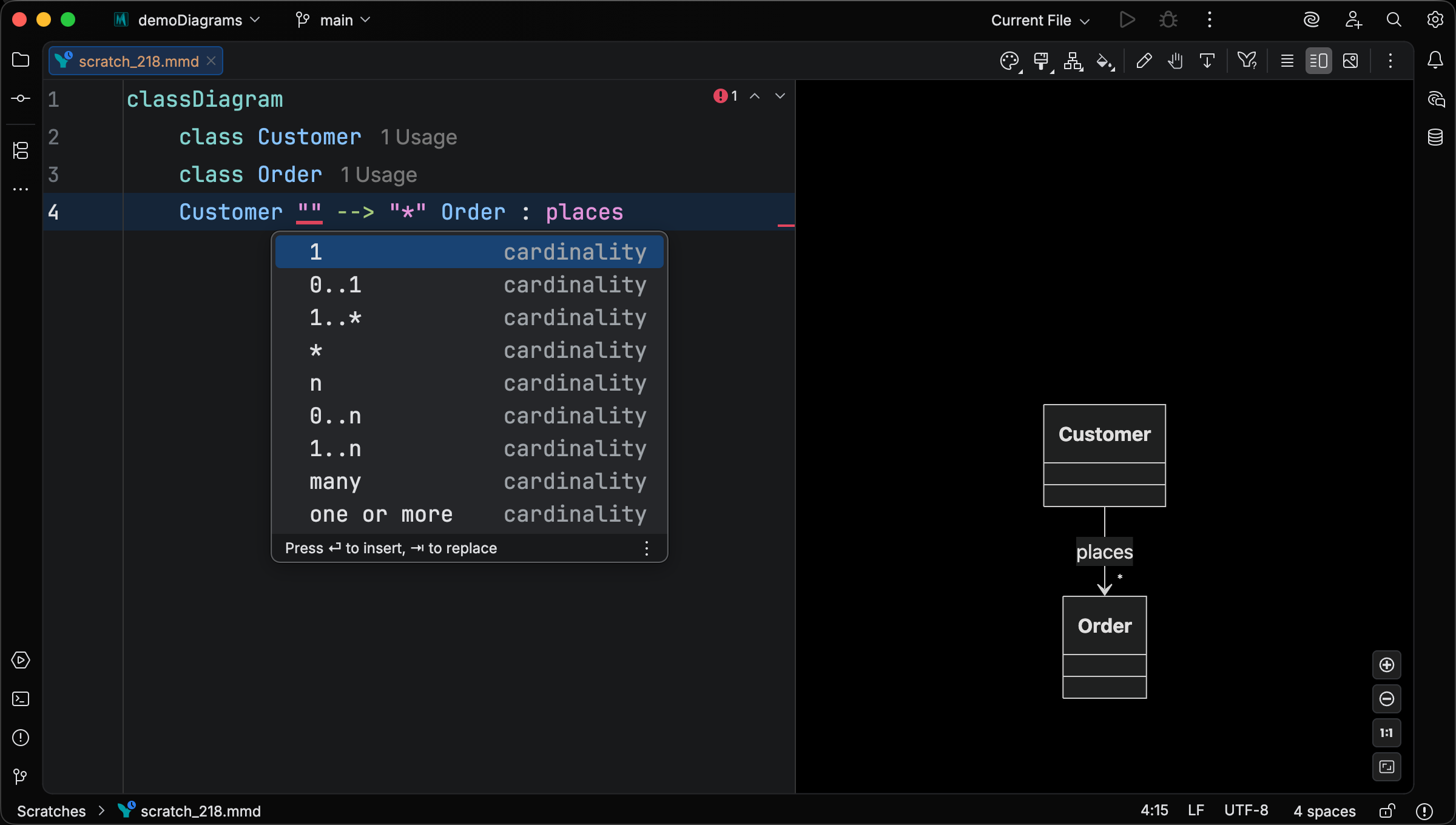Image resolution: width=1456 pixels, height=825 pixels.
Task: Click the Mermaid crossed-out icon in toolbar
Action: tap(1247, 61)
